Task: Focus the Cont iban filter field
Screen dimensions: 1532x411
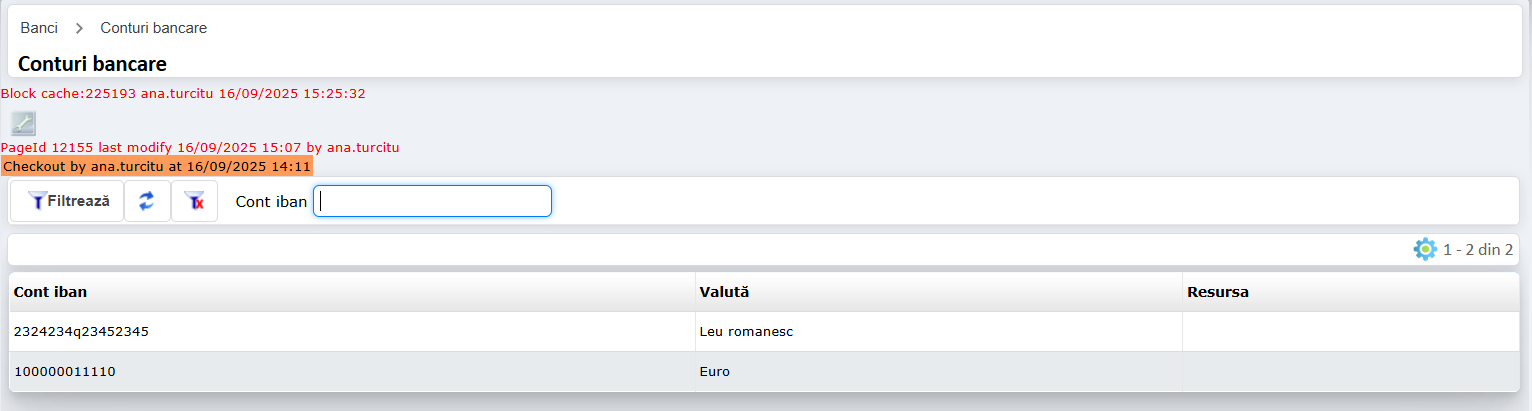Action: 432,201
